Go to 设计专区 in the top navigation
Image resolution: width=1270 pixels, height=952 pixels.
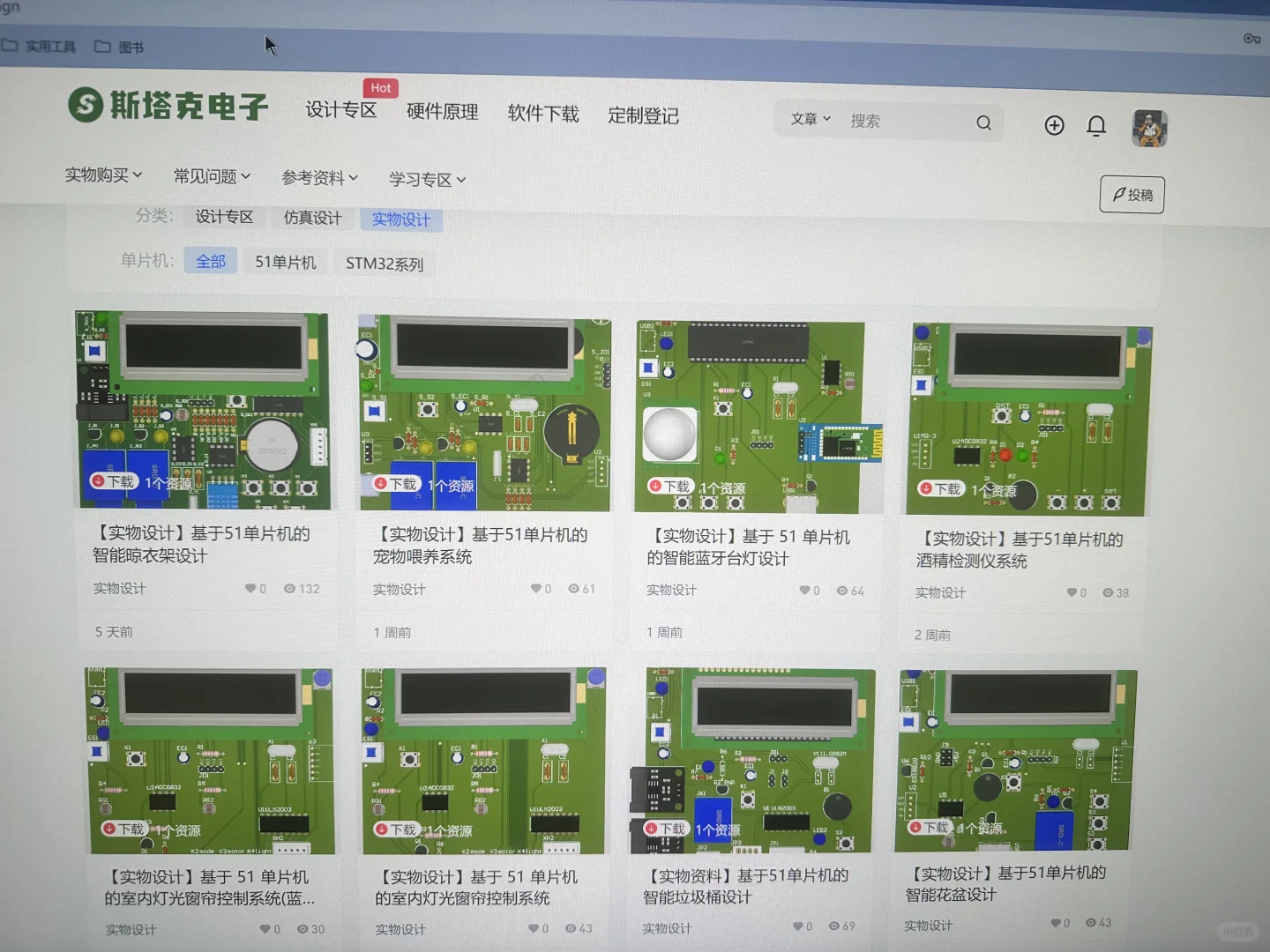click(x=341, y=109)
